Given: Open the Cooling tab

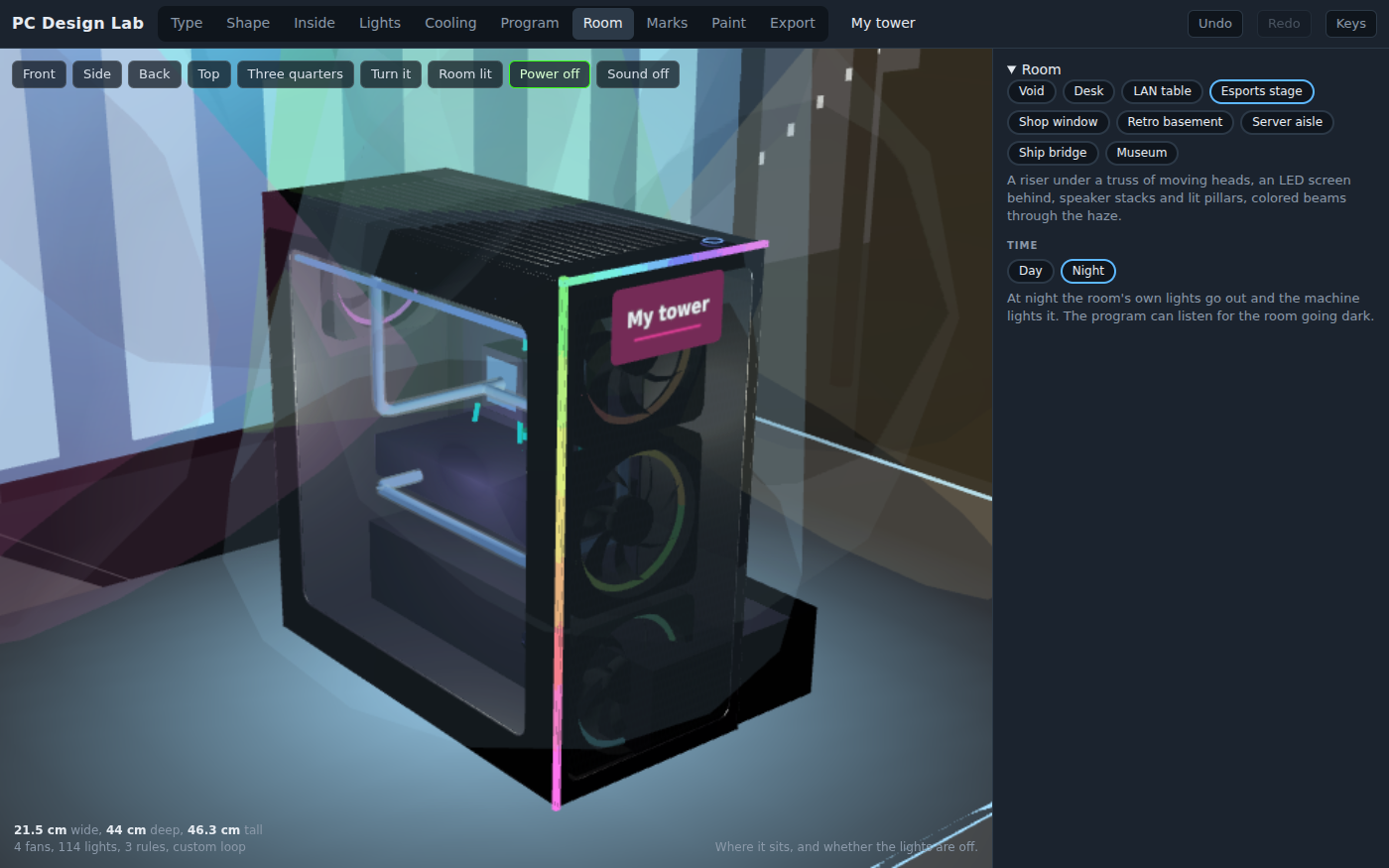Looking at the screenshot, I should click(450, 23).
